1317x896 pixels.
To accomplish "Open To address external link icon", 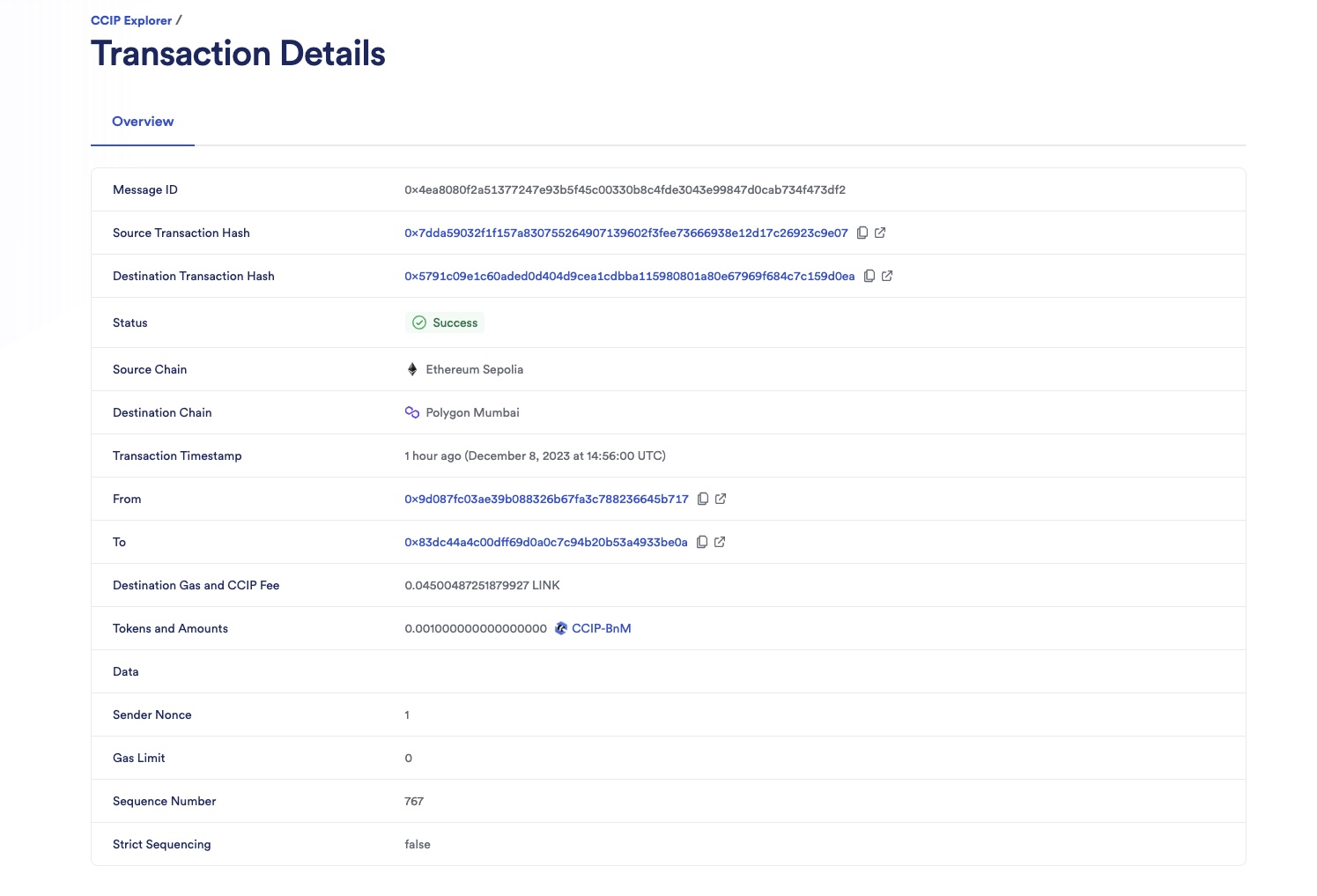I will tap(720, 542).
